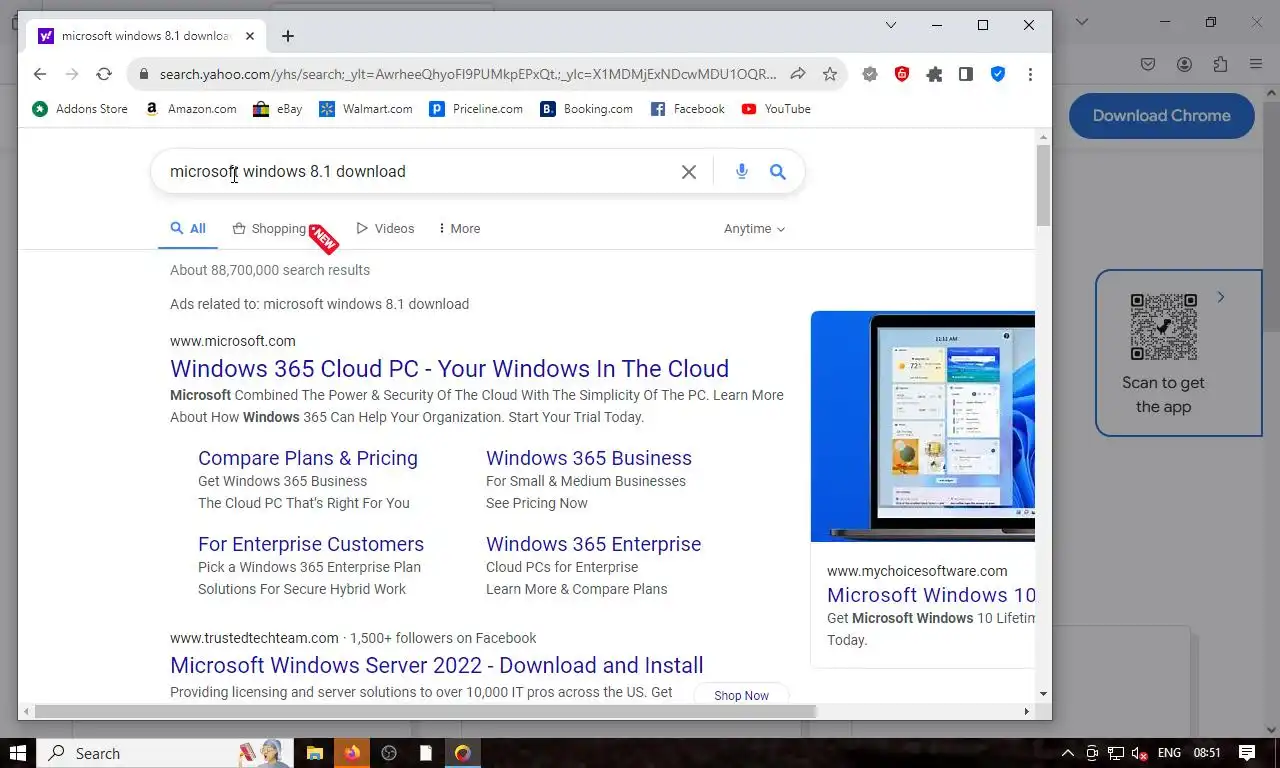Select the All results tab
Screen dimensions: 1280x768
tap(188, 229)
